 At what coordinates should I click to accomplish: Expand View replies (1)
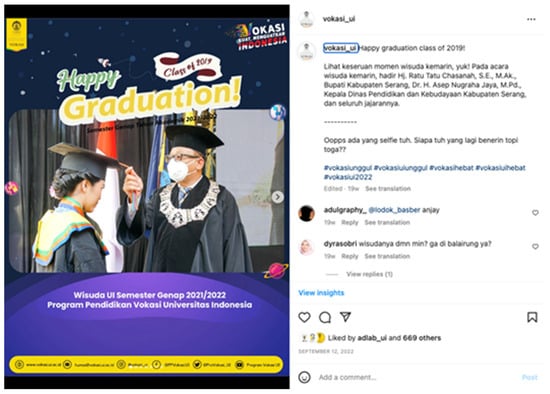pos(369,274)
